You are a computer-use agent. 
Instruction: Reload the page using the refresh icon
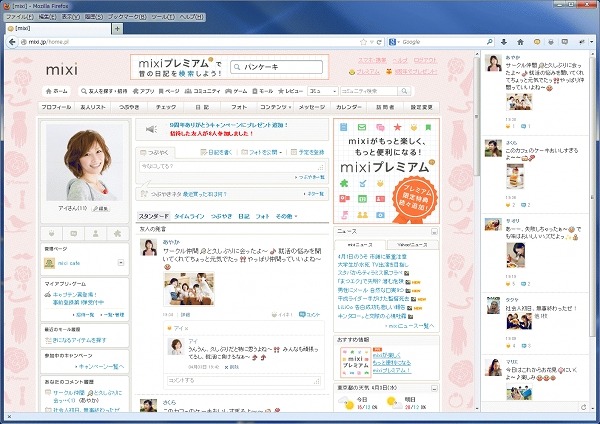click(x=379, y=42)
